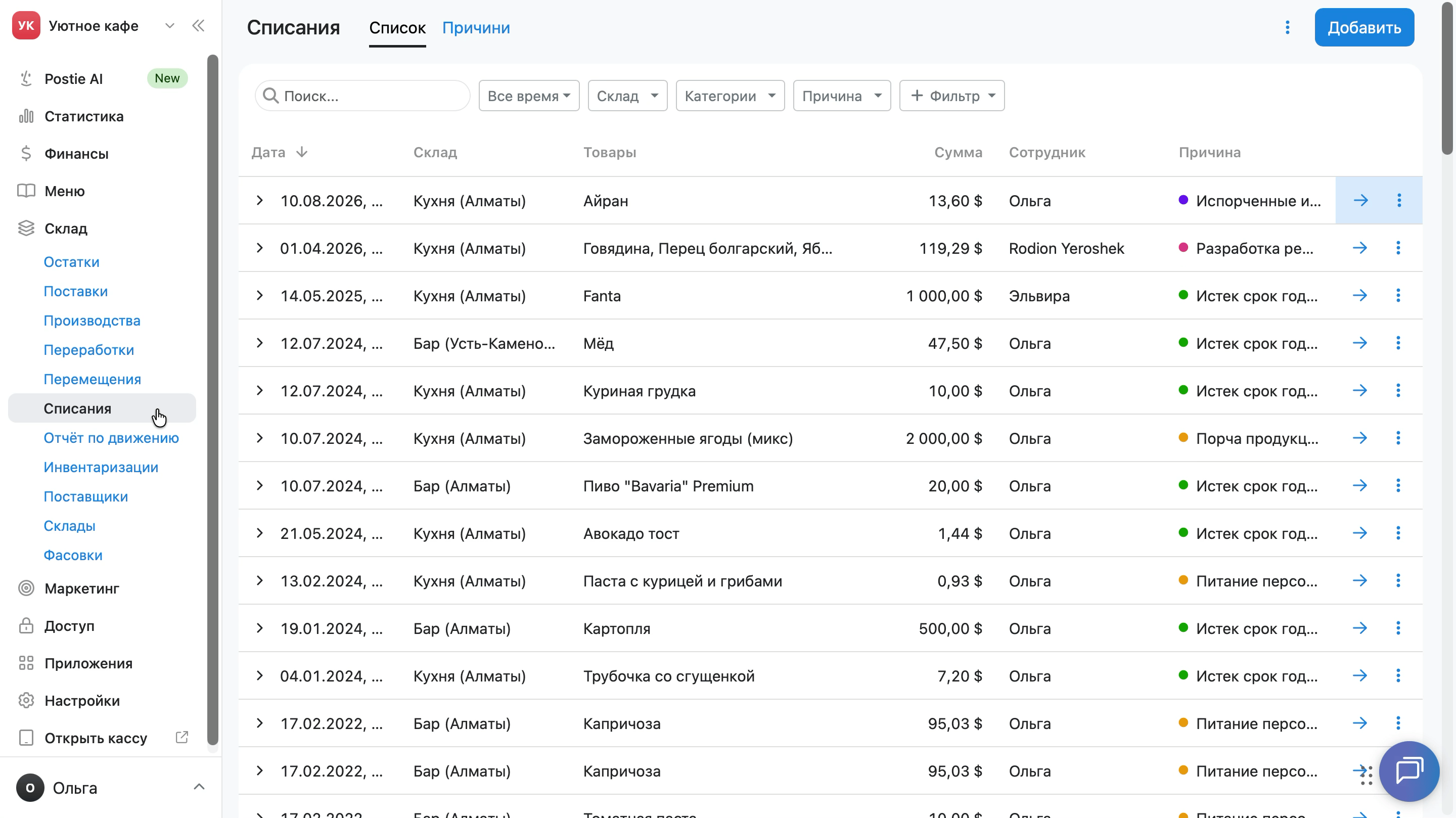Open the arrow link for the Fanta write-off
The width and height of the screenshot is (1456, 818).
point(1360,295)
